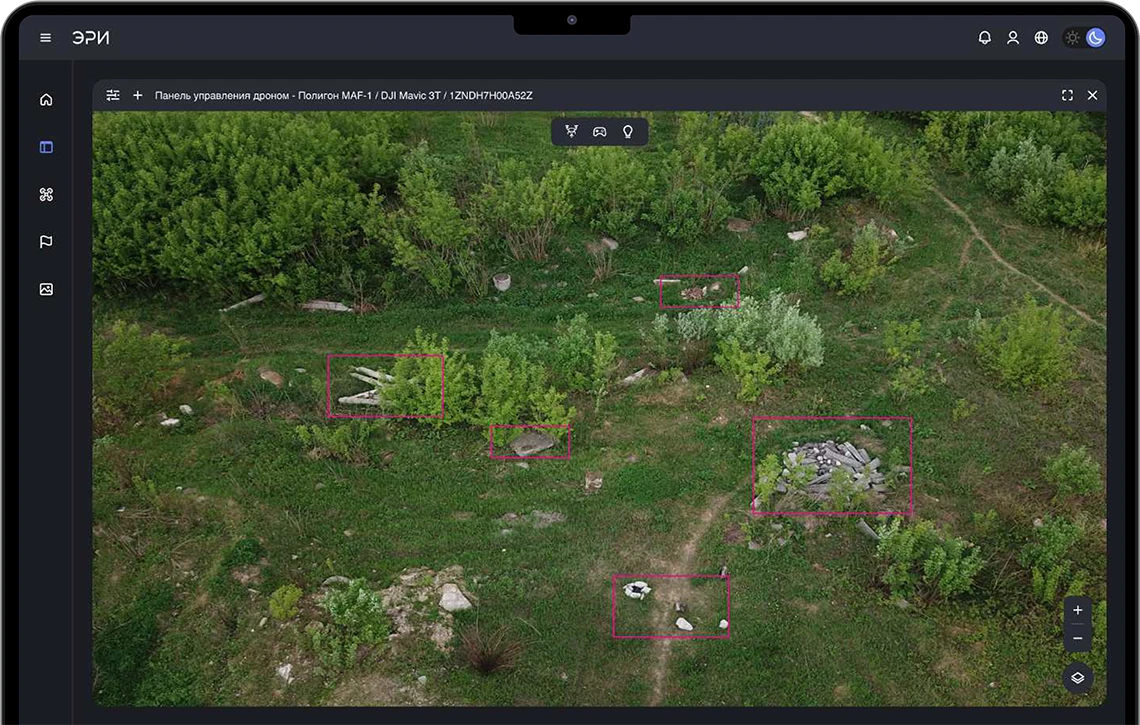Screen dimensions: 1140x725
Task: Open the layers button
Action: (x=1077, y=678)
